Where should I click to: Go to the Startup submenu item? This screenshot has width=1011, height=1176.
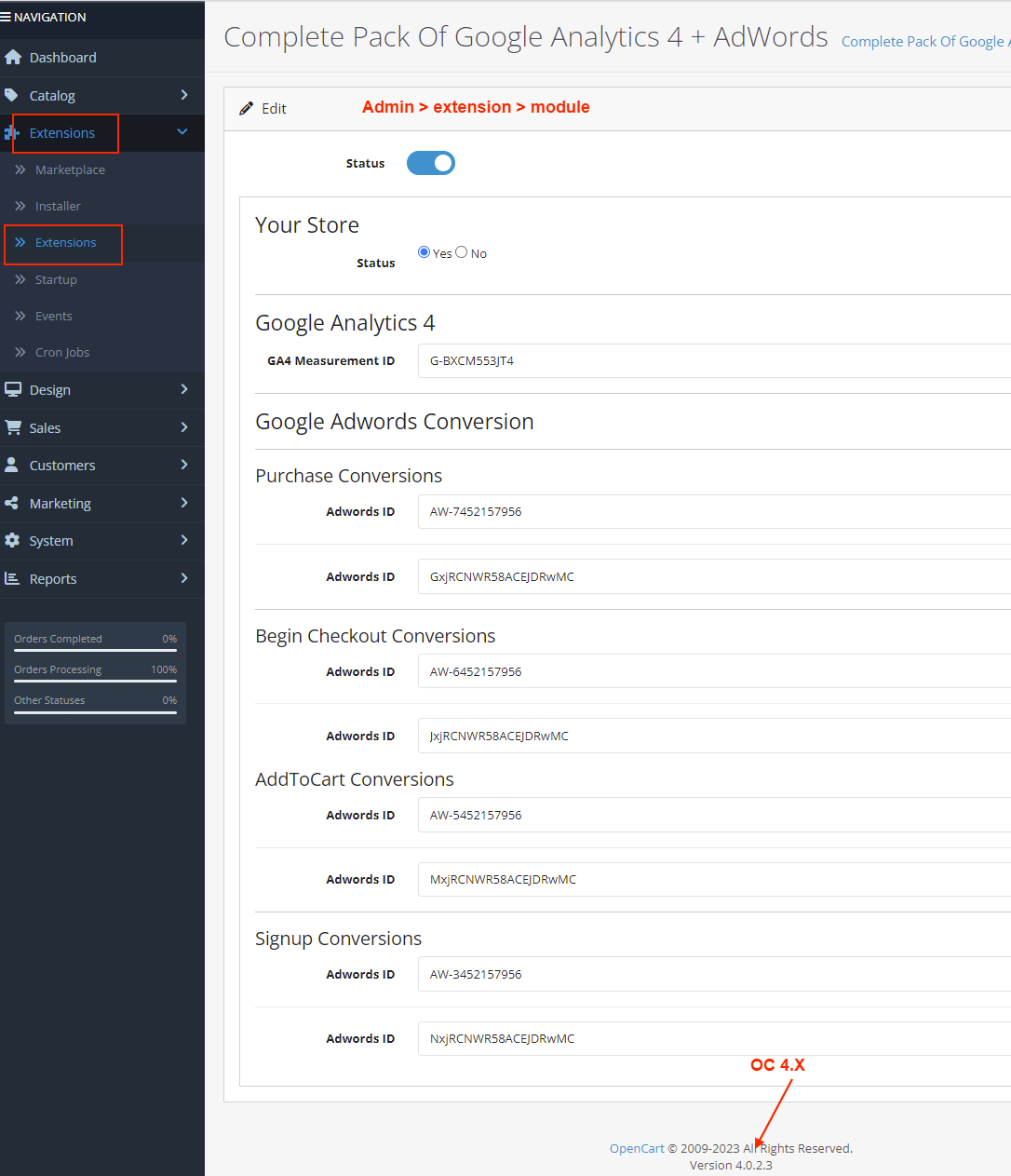(x=102, y=279)
